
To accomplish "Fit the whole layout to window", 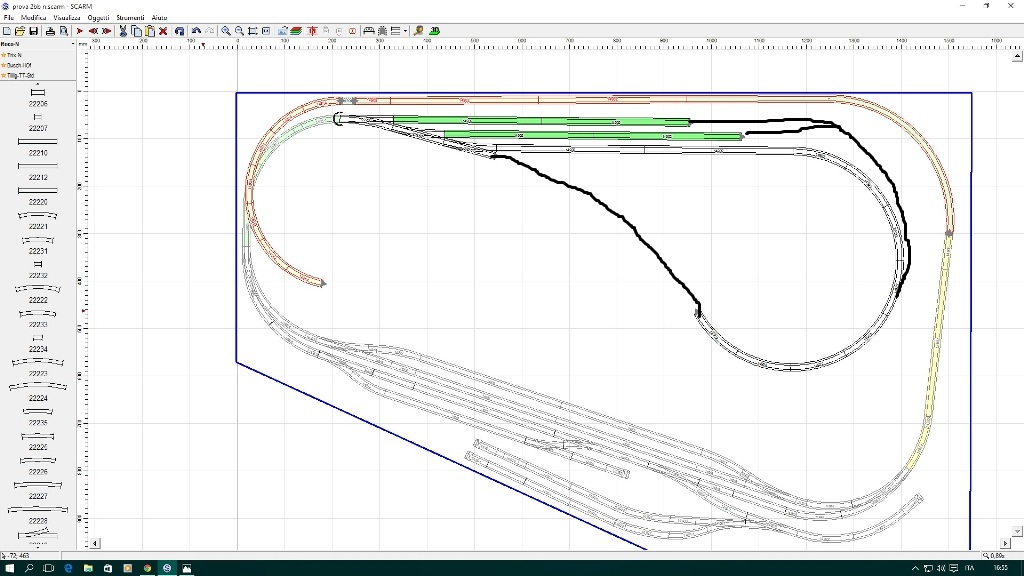I will (x=252, y=31).
